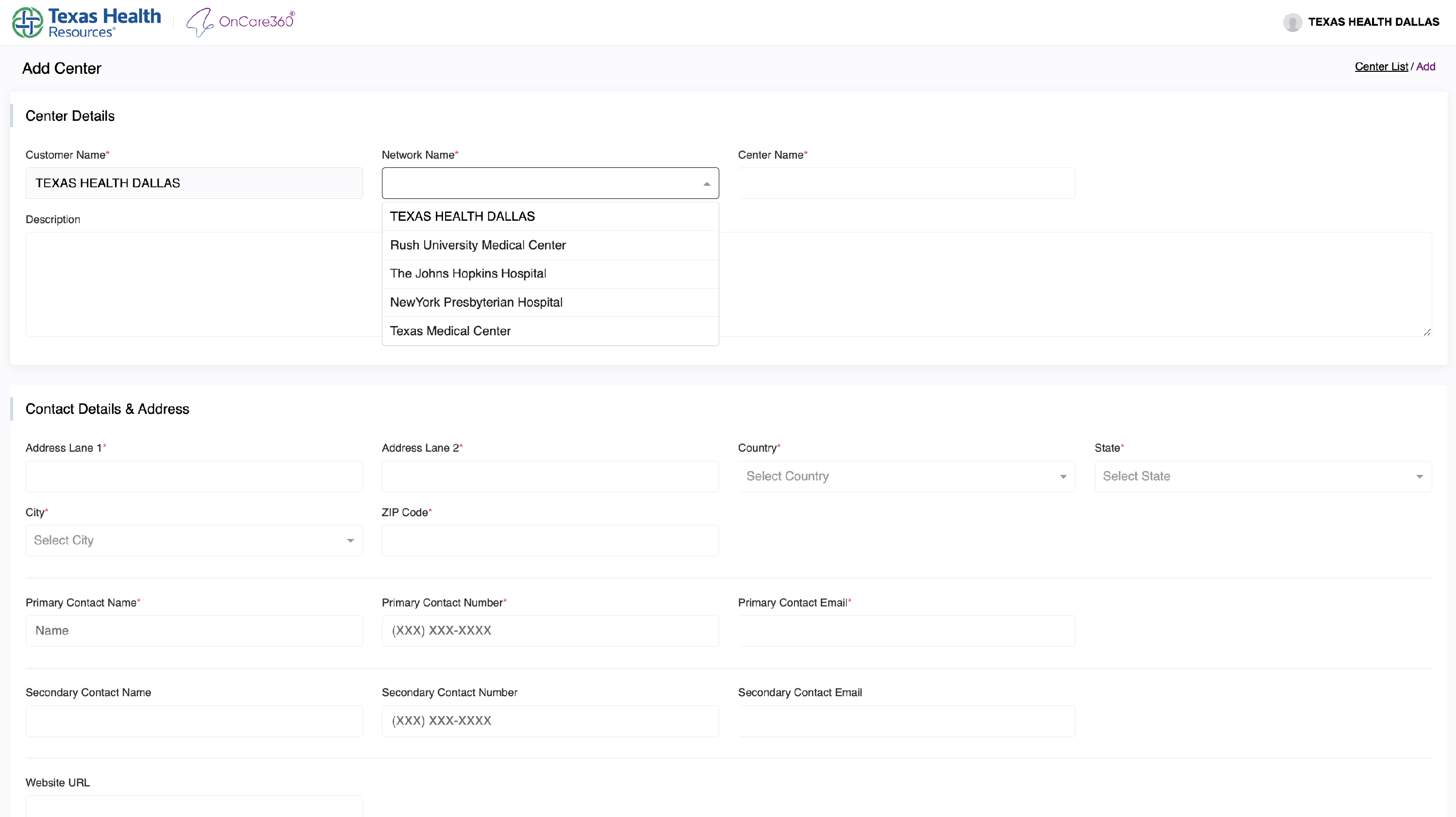The width and height of the screenshot is (1456, 817).
Task: Click the Address Lane 1 field
Action: tap(194, 476)
